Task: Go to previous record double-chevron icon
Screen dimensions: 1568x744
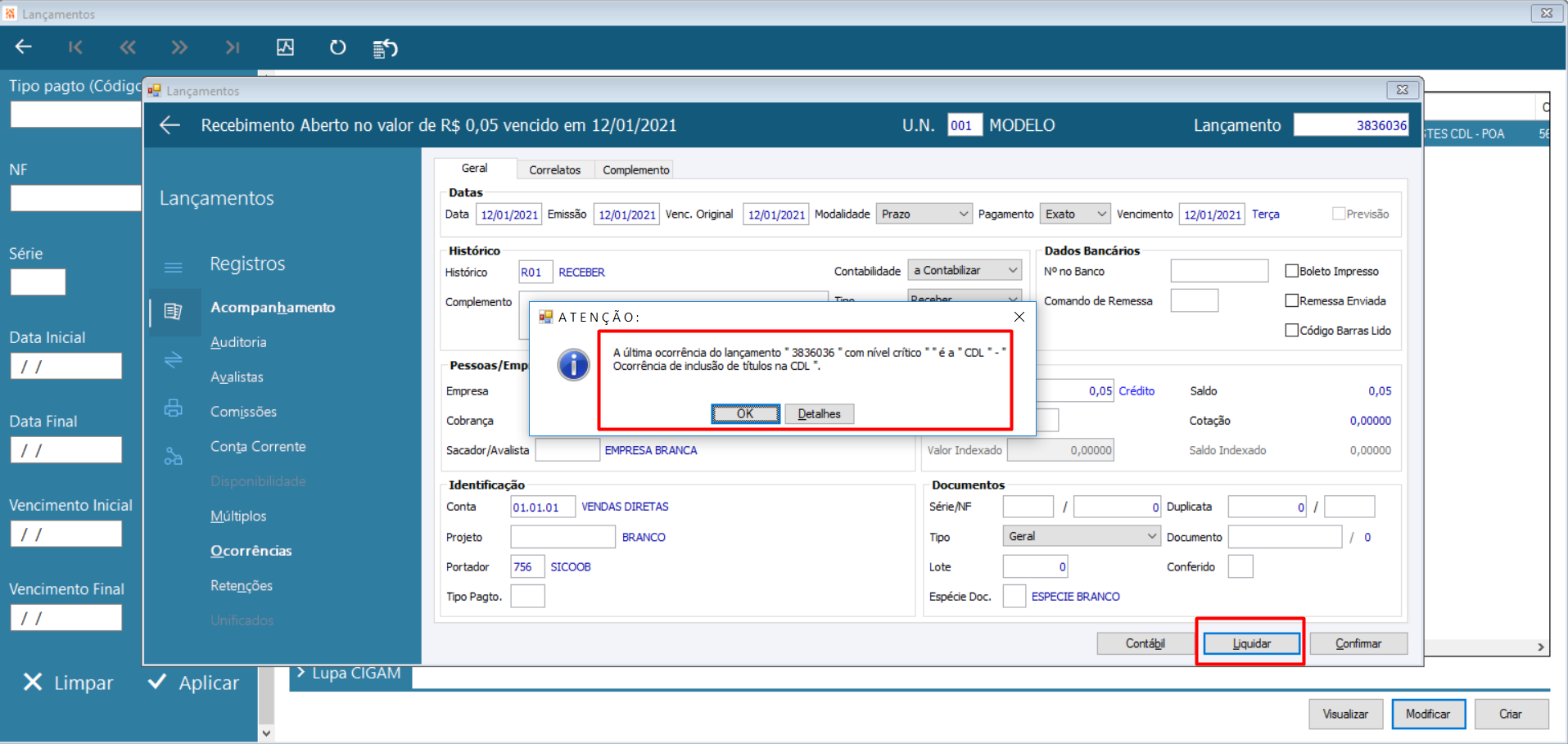Action: coord(128,47)
